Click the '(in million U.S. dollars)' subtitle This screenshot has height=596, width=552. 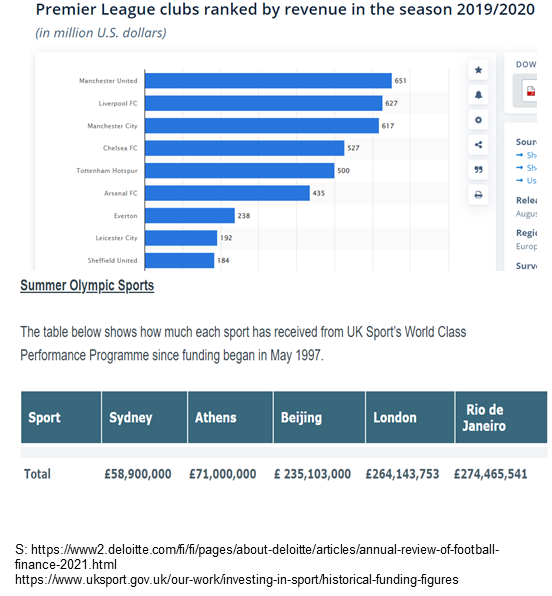pos(101,33)
